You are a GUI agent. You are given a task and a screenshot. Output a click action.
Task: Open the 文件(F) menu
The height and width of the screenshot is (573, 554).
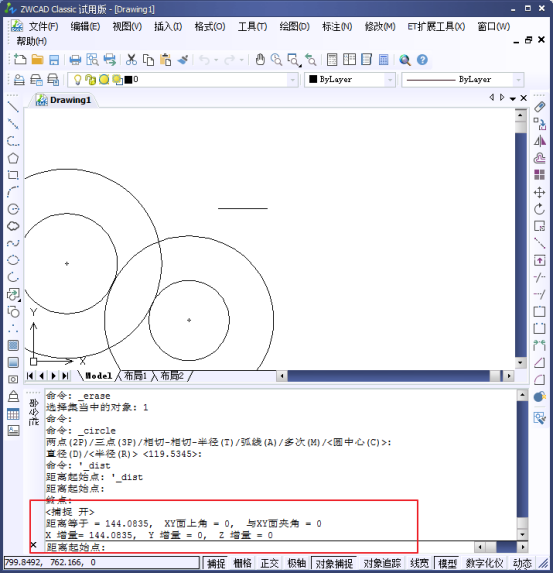[x=43, y=27]
